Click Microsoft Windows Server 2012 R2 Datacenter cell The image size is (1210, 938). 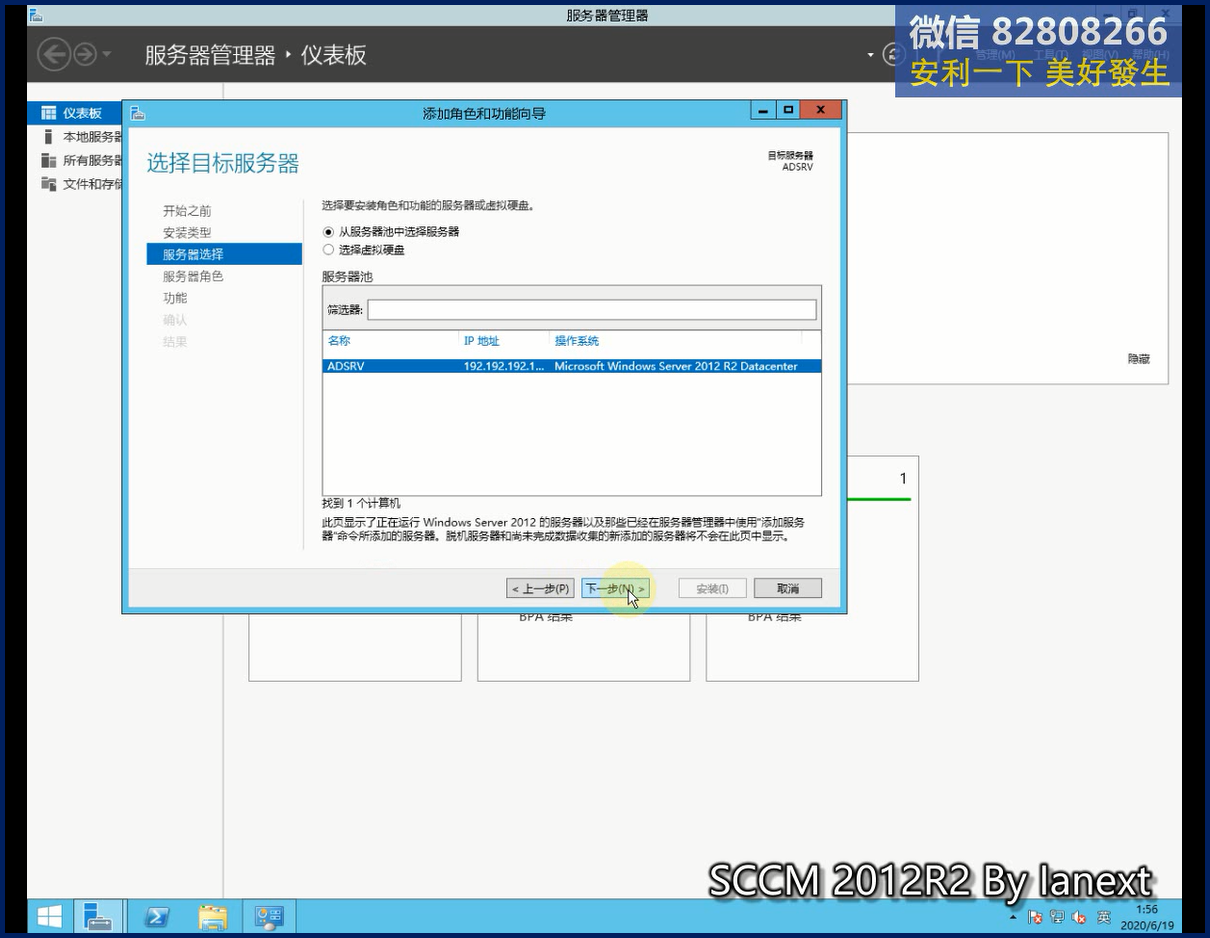(x=676, y=366)
